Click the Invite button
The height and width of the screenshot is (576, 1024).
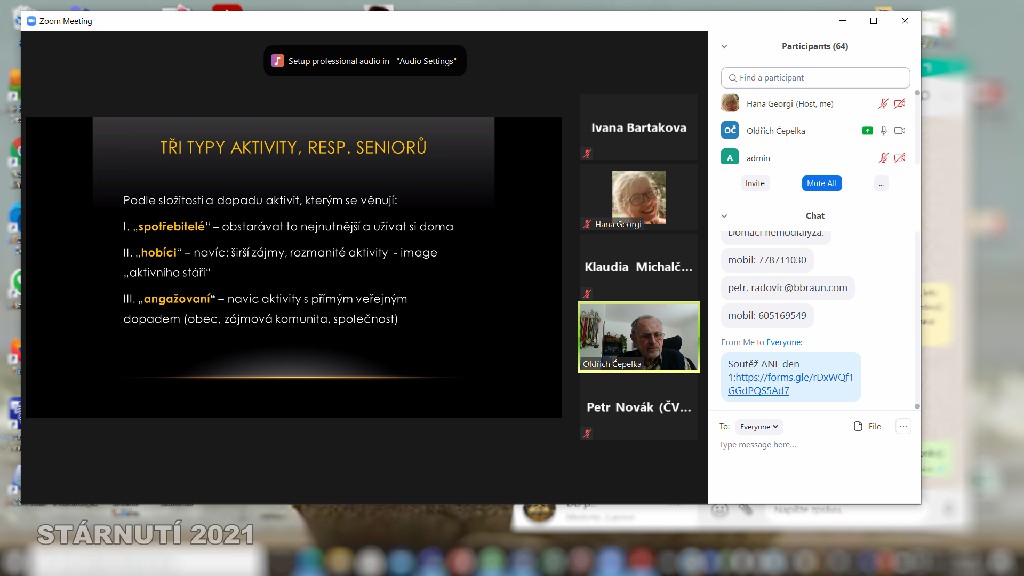point(755,183)
